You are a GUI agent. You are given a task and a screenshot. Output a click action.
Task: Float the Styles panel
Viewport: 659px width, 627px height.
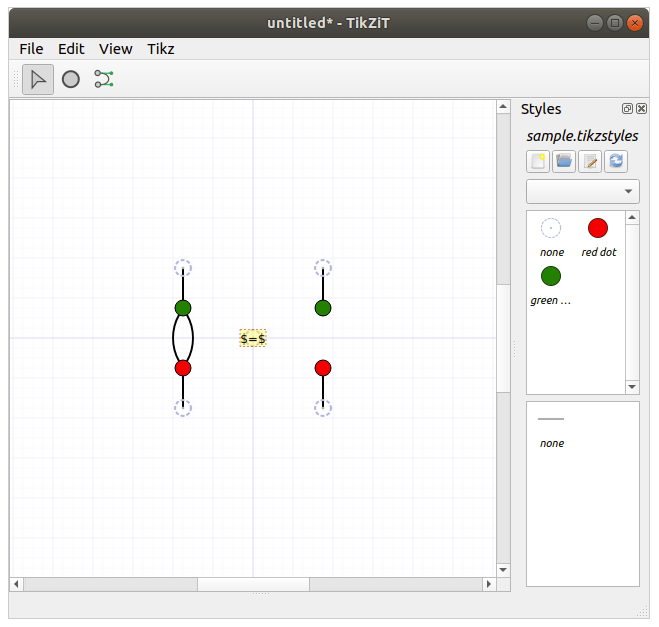coord(627,109)
